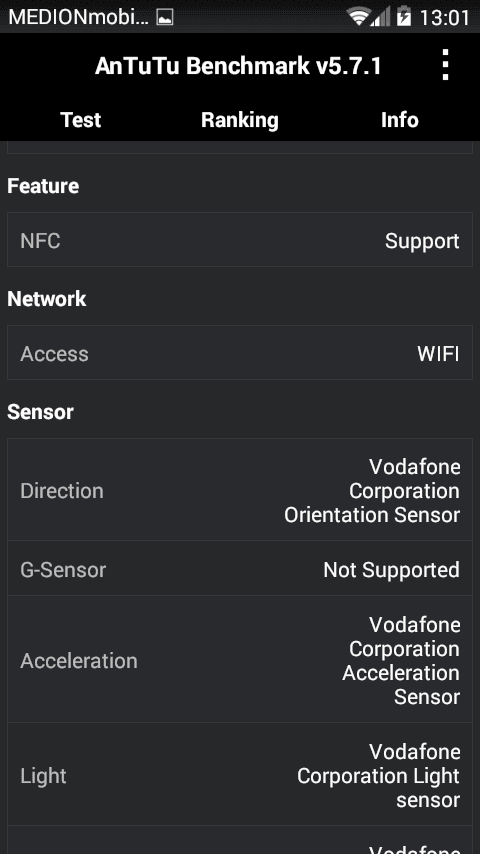The width and height of the screenshot is (480, 854).
Task: Tap the MEDIONmobi carrier label
Action: point(78,17)
